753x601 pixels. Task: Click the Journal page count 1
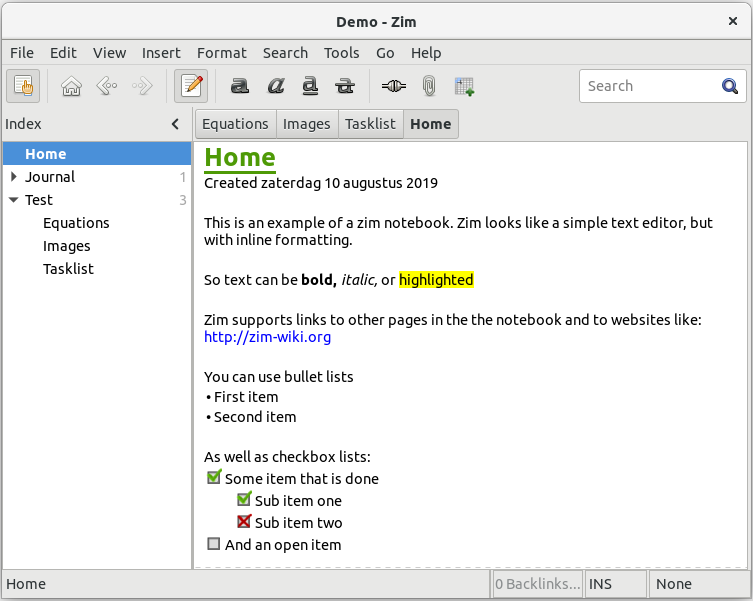183,177
